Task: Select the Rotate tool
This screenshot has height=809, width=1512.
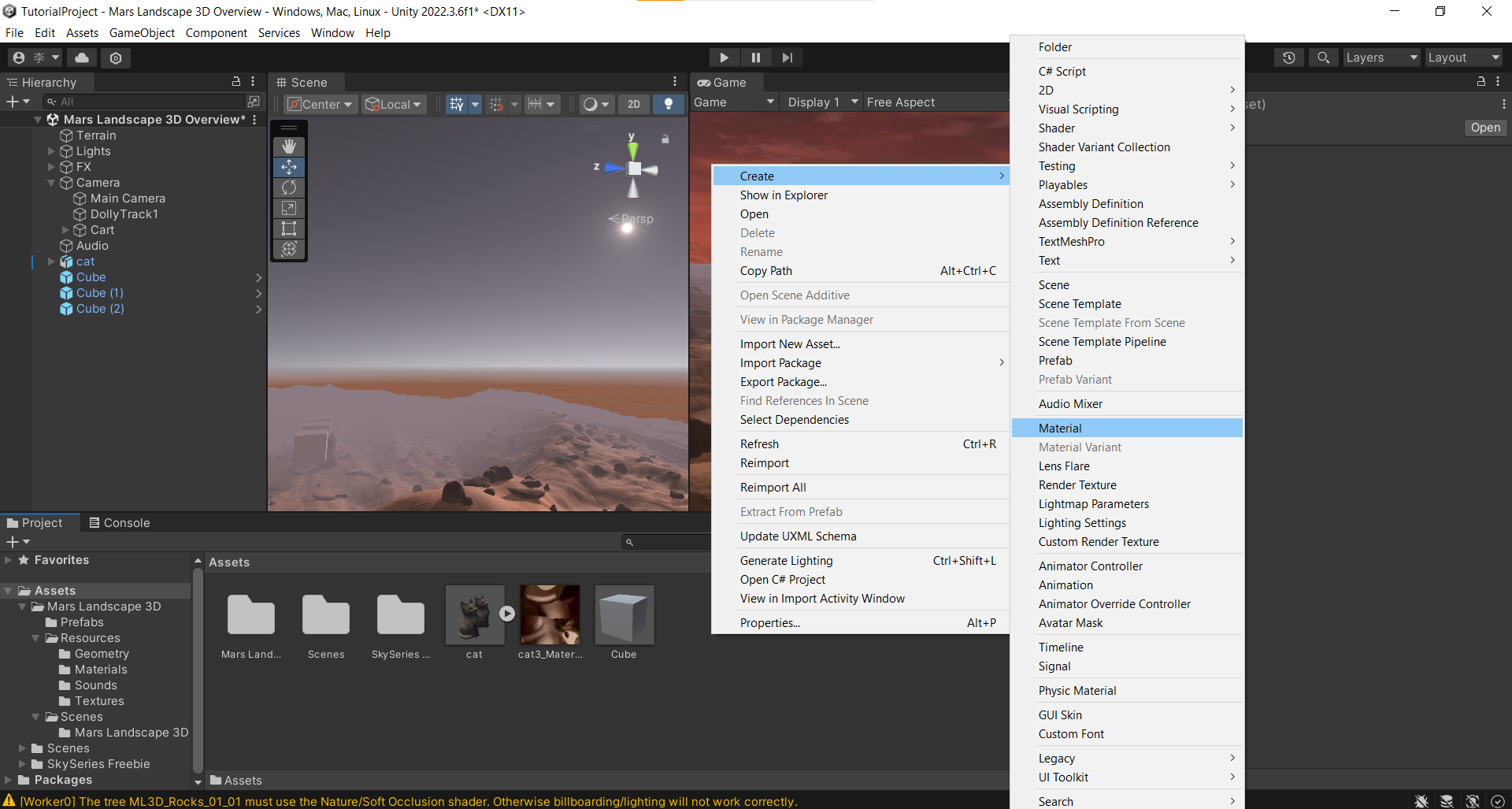Action: click(x=289, y=187)
